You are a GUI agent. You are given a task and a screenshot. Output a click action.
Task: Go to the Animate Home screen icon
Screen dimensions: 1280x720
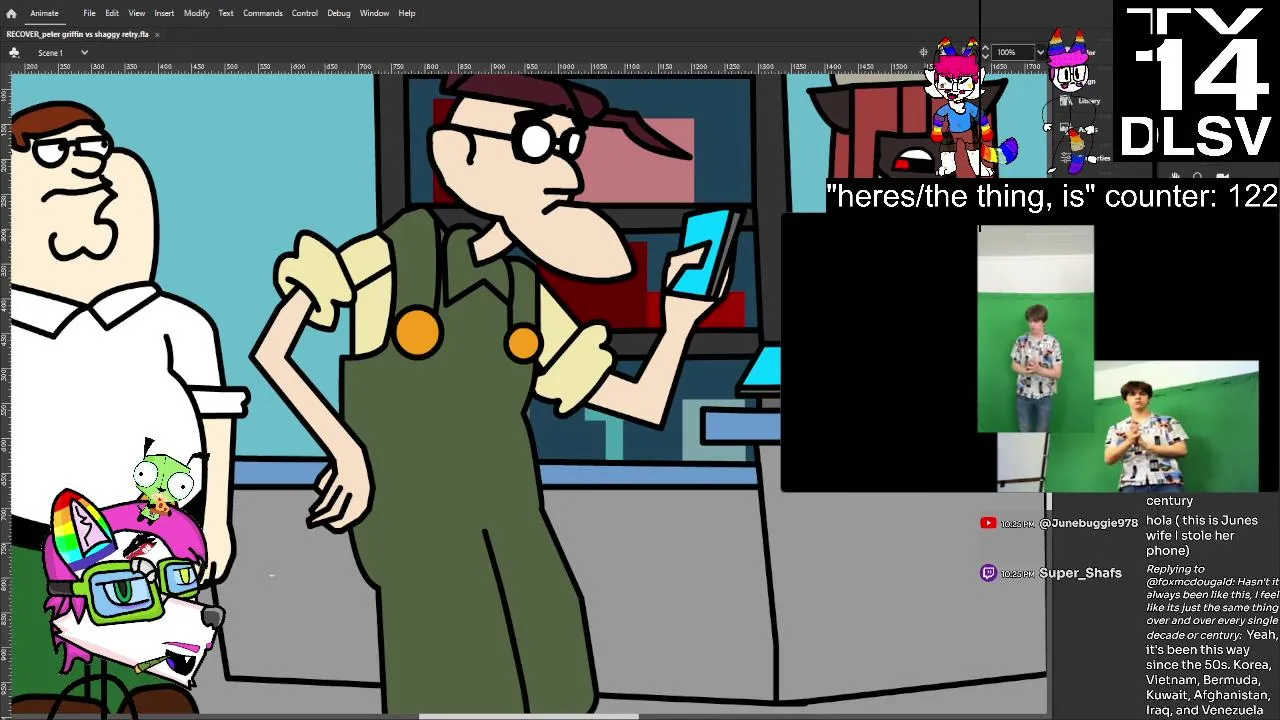click(11, 13)
